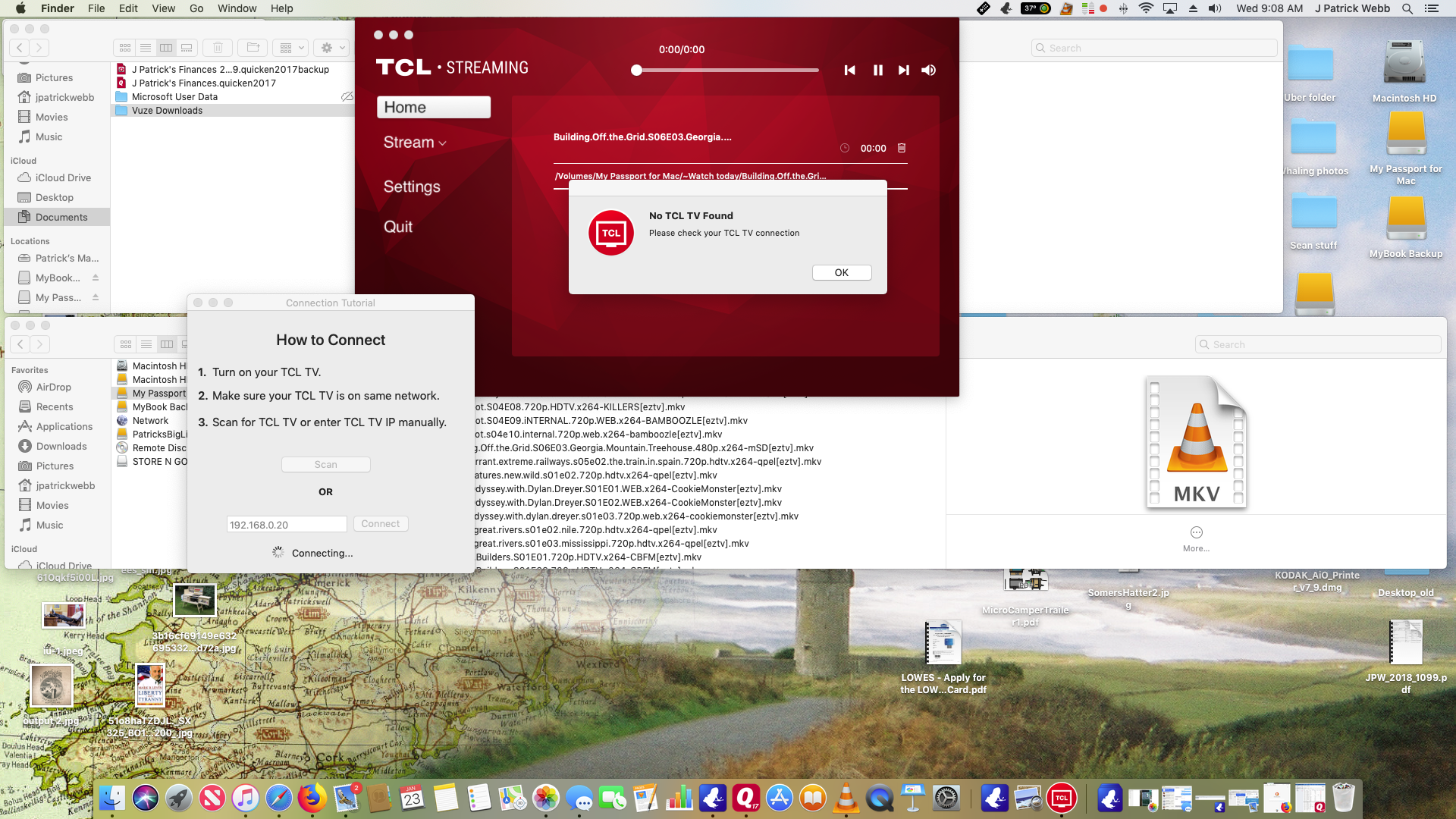Switch Documents window to column view
Viewport: 1456px width, 819px height.
point(166,48)
